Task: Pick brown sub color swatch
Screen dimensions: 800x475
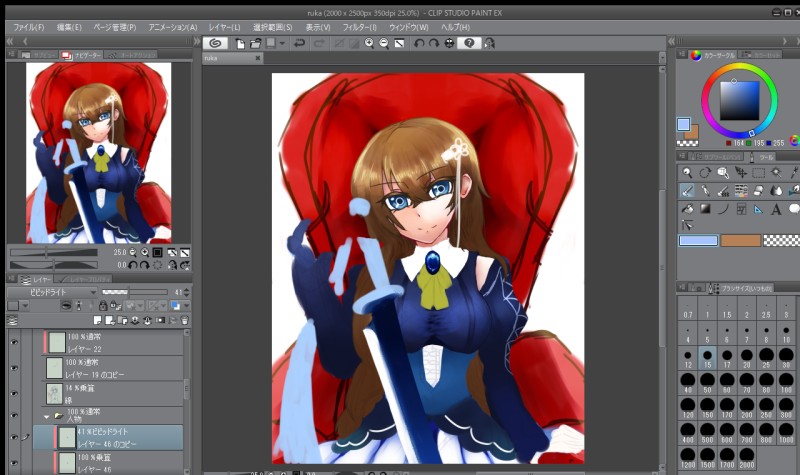Action: click(740, 240)
